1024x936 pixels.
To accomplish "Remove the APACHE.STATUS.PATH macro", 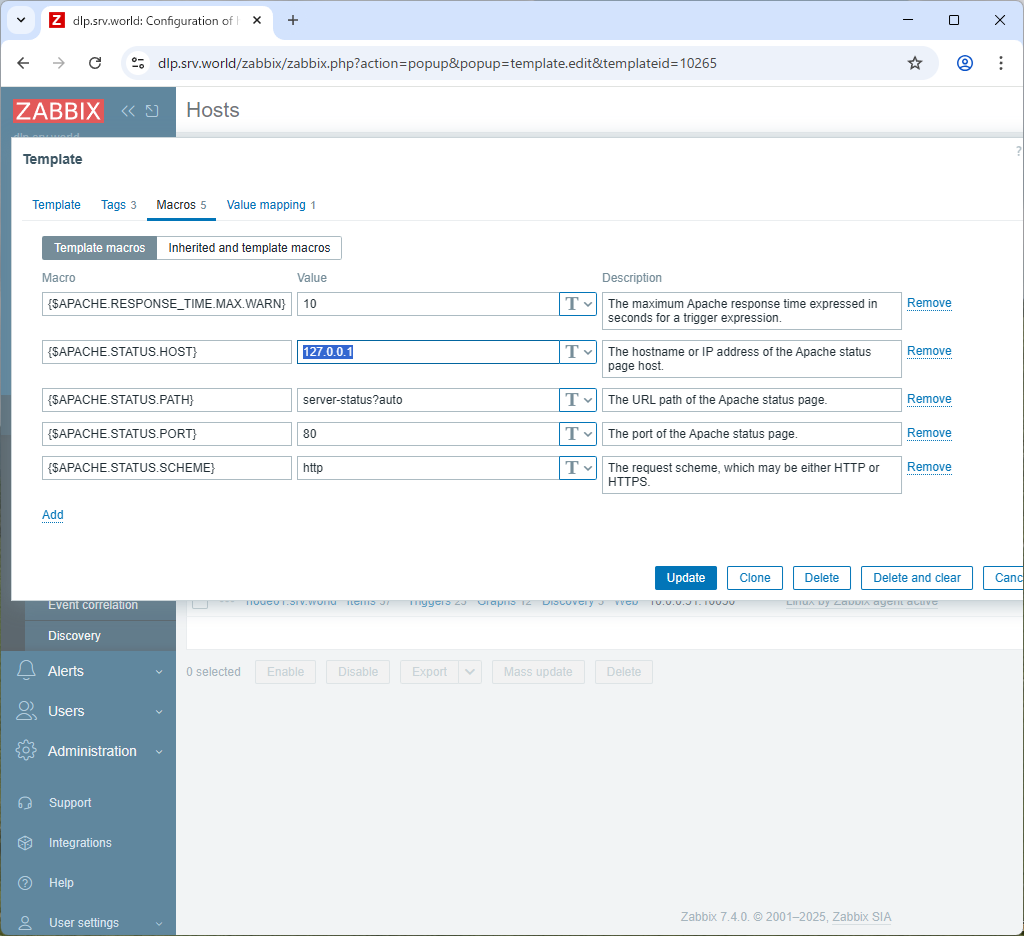I will coord(928,399).
